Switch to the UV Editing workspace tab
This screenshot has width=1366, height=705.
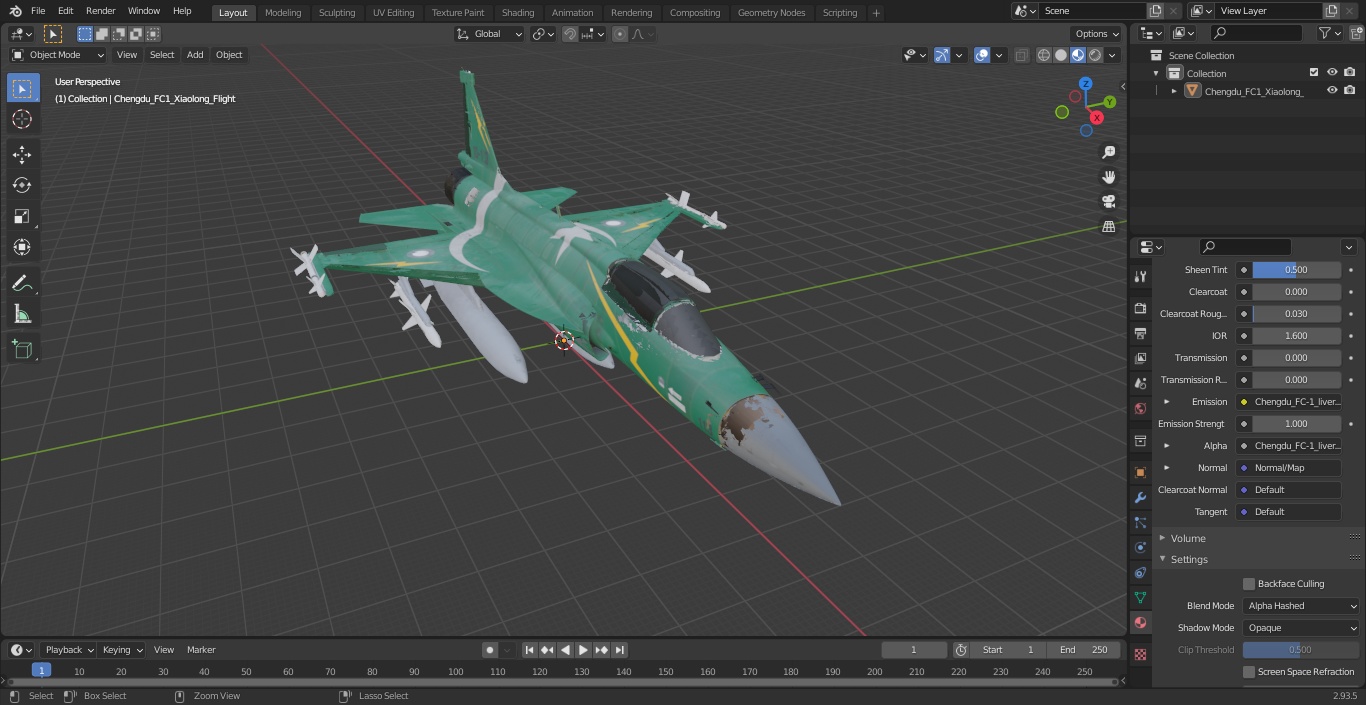coord(393,13)
